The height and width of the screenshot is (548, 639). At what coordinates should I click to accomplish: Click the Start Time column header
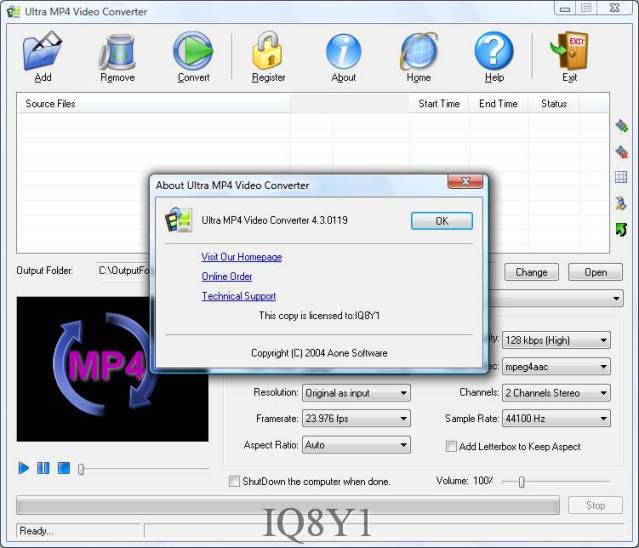coord(439,104)
